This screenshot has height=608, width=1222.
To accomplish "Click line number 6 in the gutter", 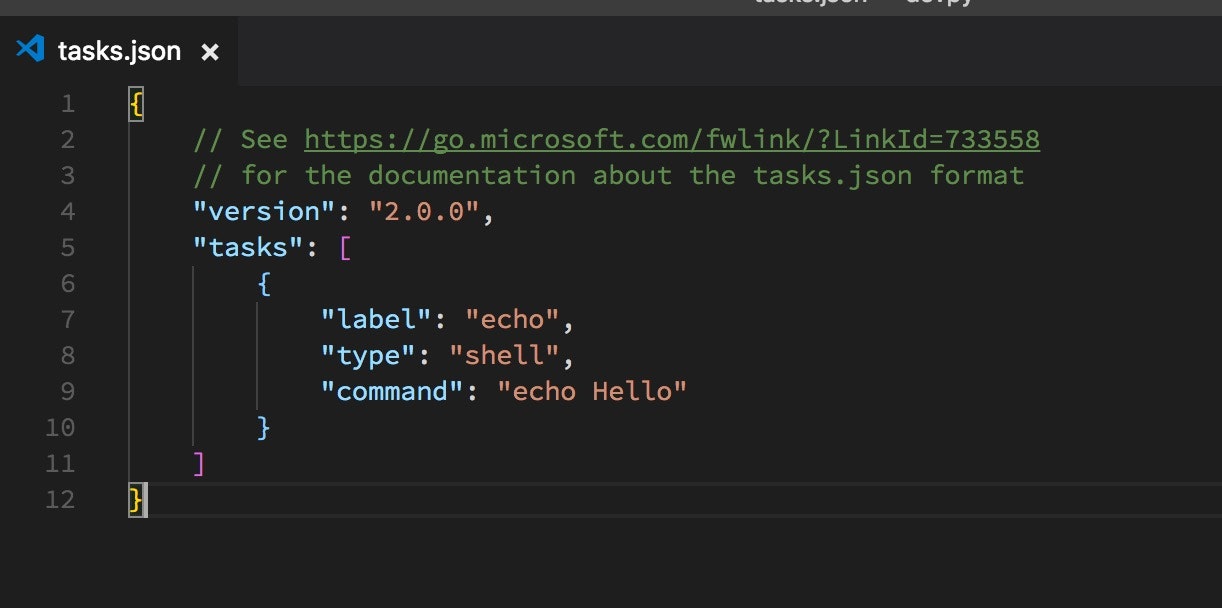I will pyautogui.click(x=67, y=283).
